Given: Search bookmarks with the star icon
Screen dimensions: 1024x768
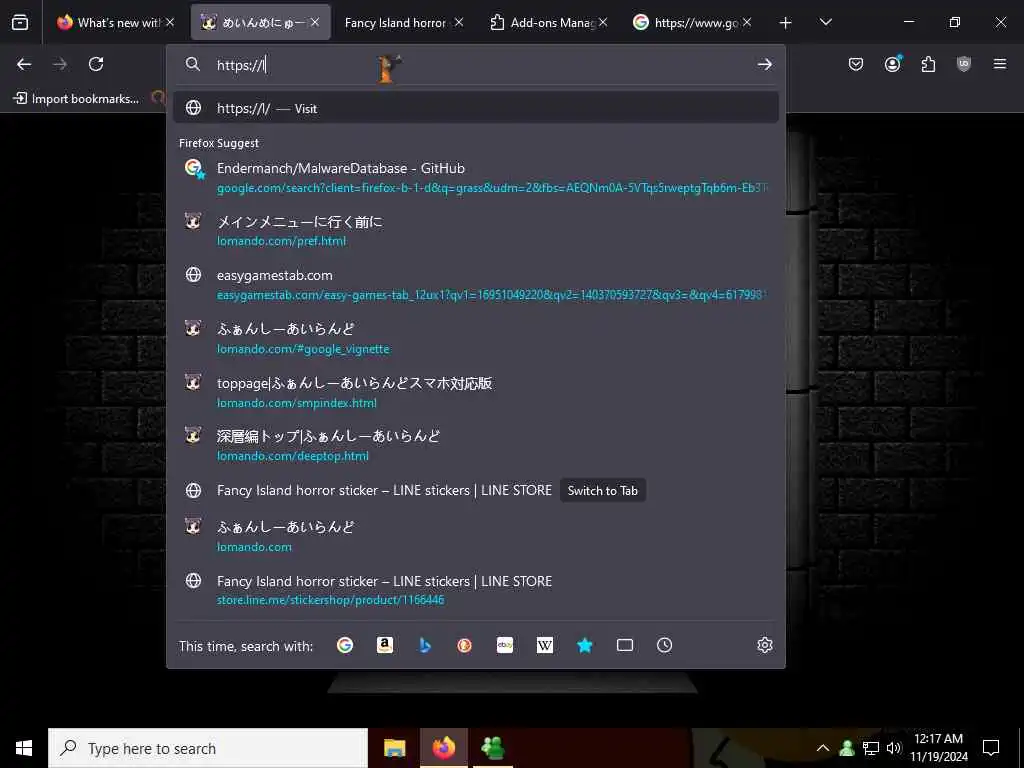Looking at the screenshot, I should (584, 645).
